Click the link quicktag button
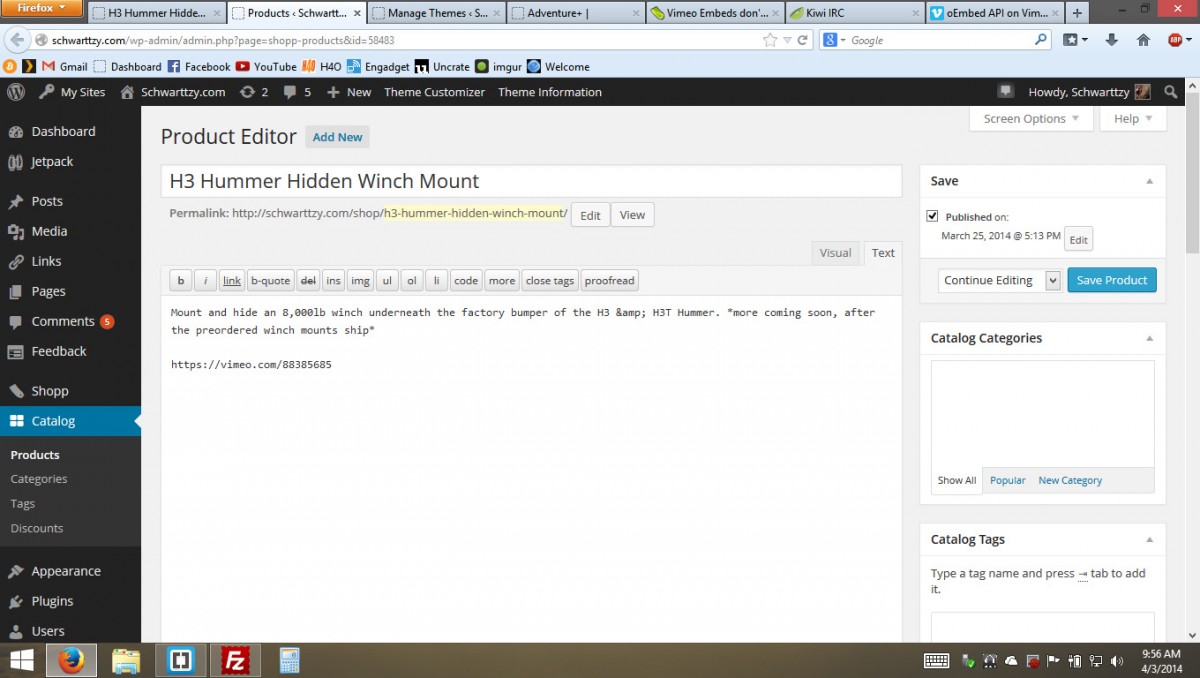Image resolution: width=1200 pixels, height=678 pixels. (x=231, y=281)
